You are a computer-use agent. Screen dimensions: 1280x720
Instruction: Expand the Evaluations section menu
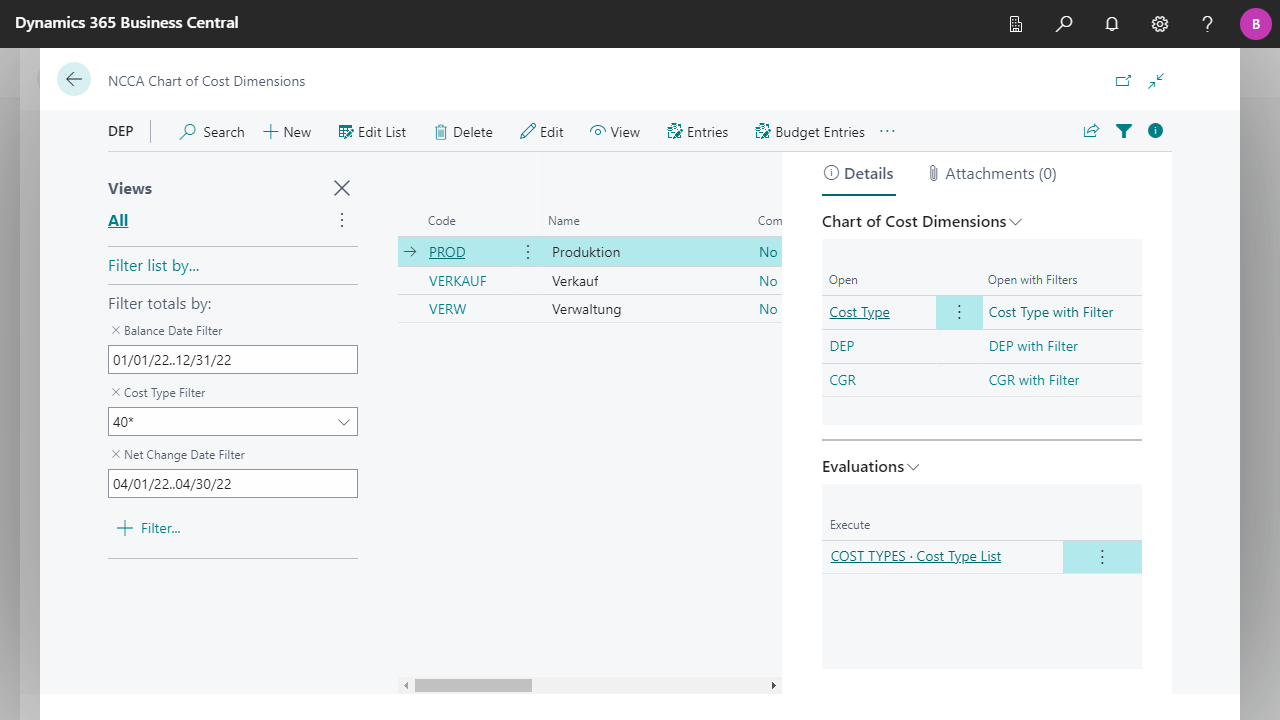(913, 467)
